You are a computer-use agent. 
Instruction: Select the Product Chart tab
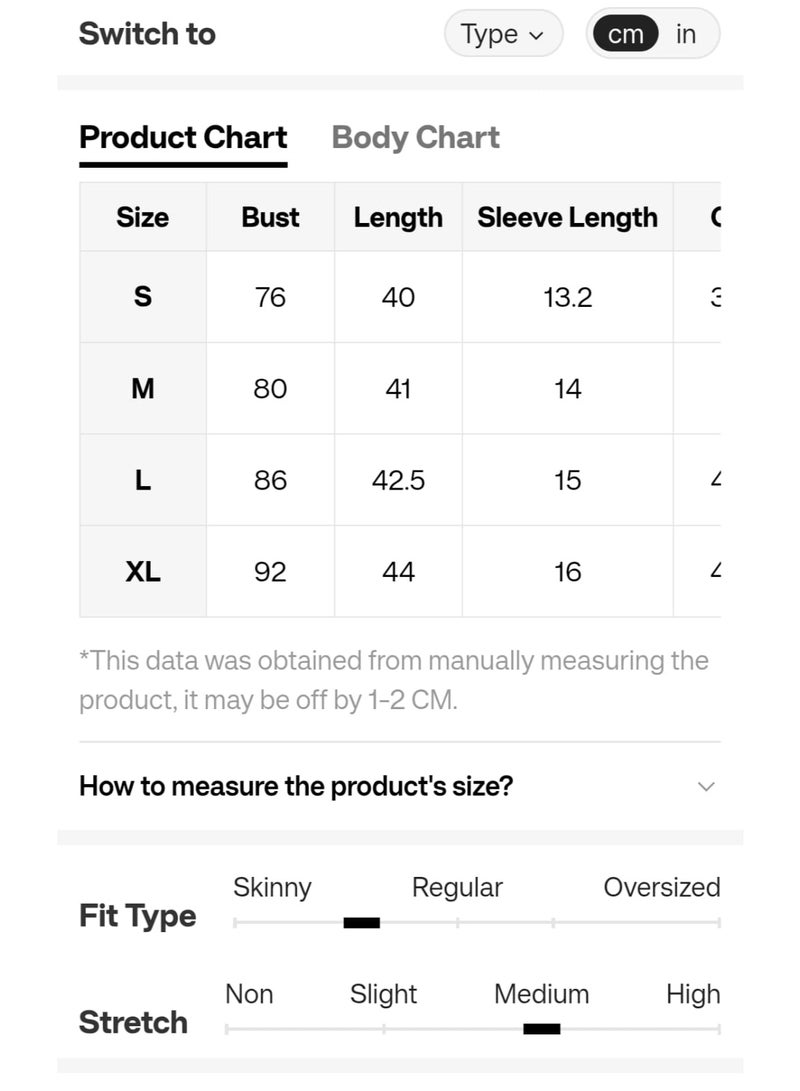coord(183,138)
